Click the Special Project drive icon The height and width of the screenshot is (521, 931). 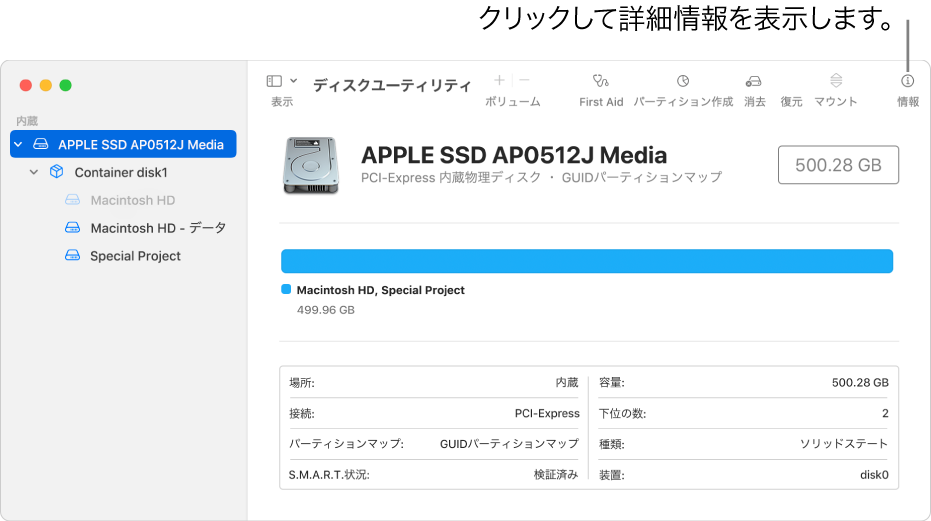(x=72, y=255)
